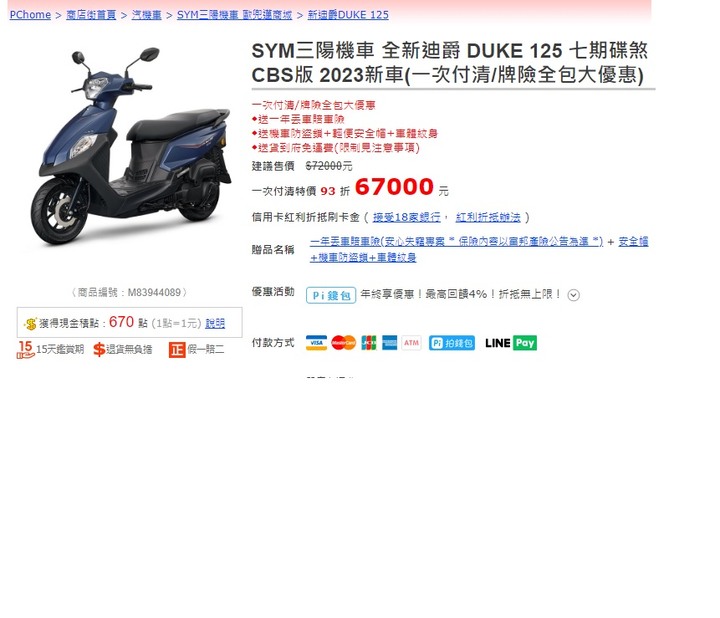Click the ATM payment icon
Image resolution: width=720 pixels, height=618 pixels.
[411, 343]
